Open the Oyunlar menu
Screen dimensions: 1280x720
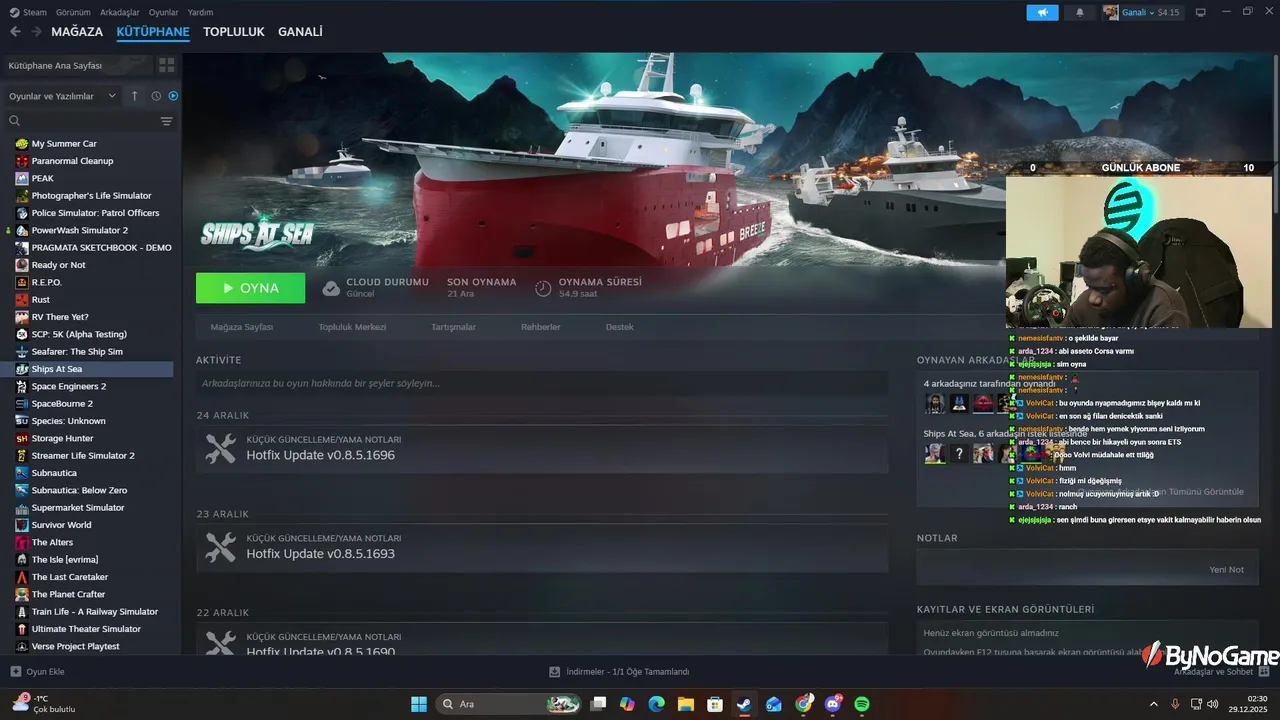[163, 12]
